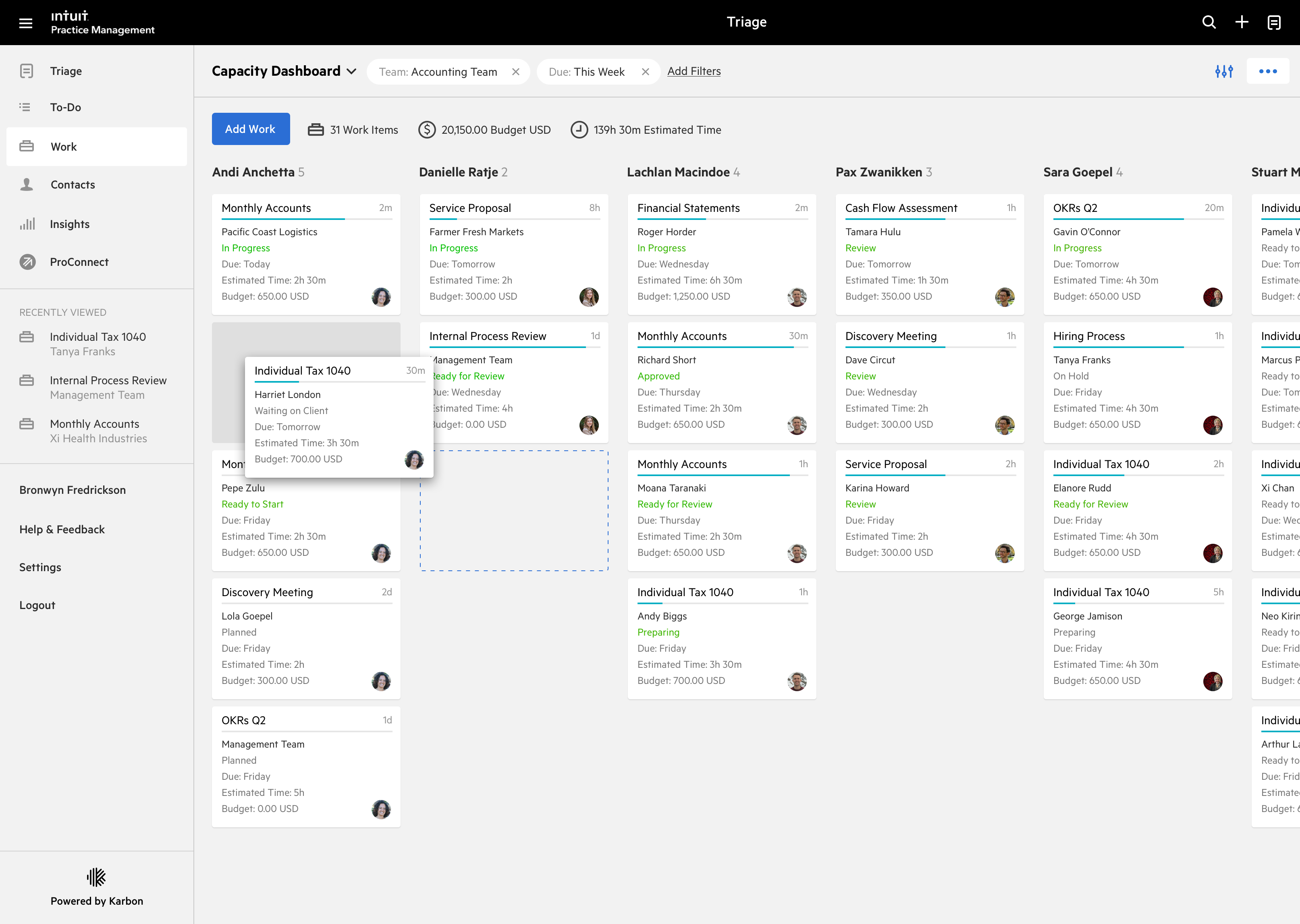Open the Capacity Dashboard view dropdown
This screenshot has width=1300, height=924.
tap(351, 70)
